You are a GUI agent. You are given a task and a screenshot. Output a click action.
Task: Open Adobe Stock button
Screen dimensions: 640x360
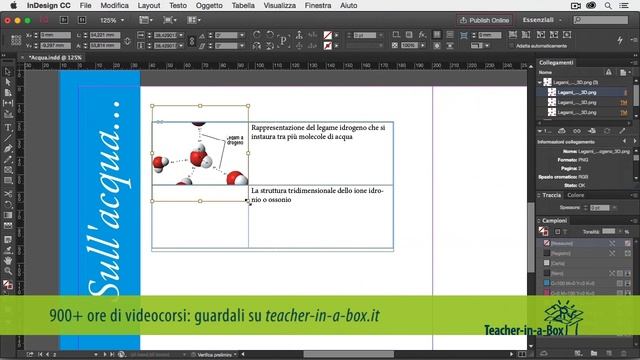(x=82, y=20)
